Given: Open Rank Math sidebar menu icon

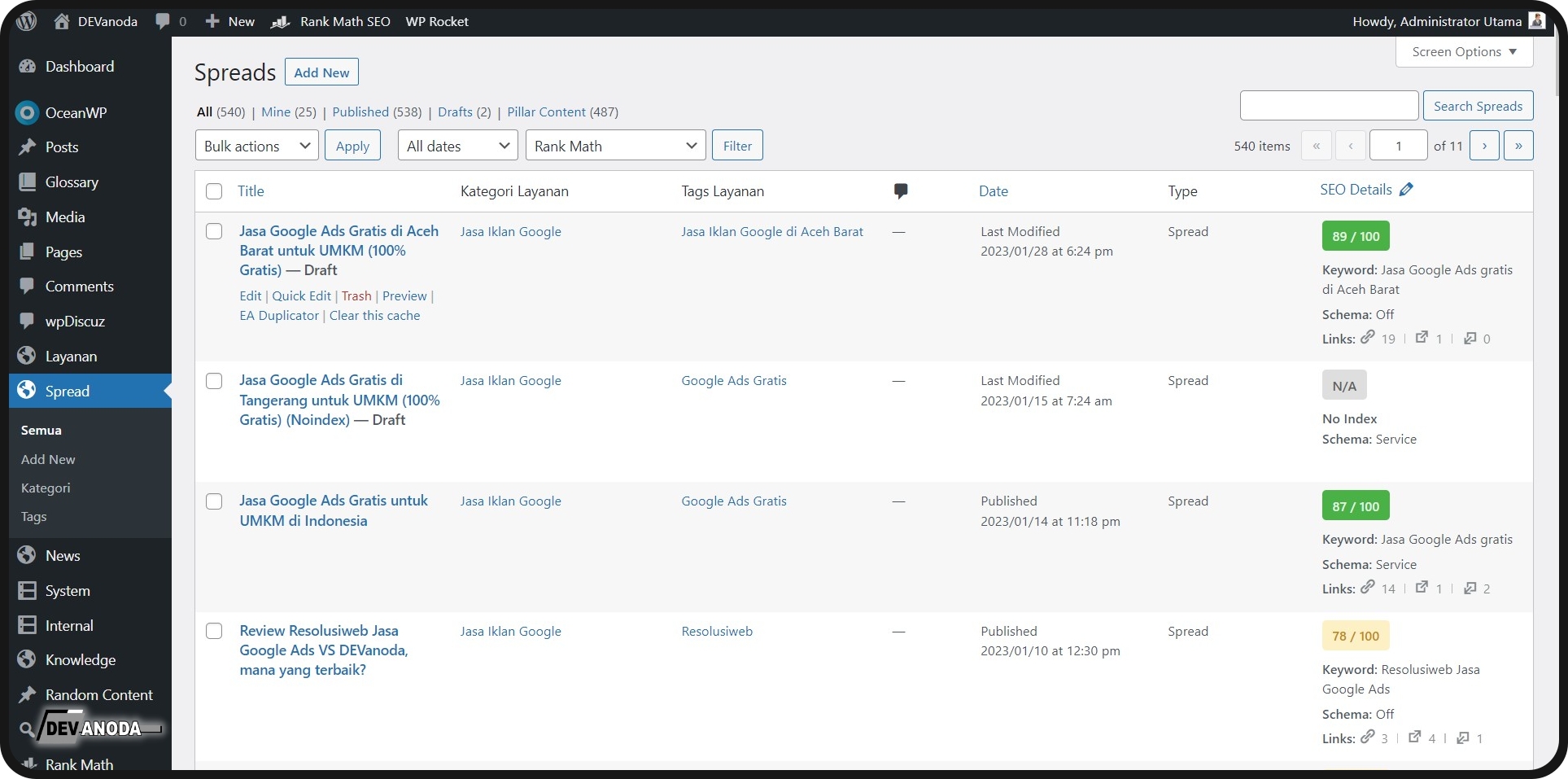Looking at the screenshot, I should (29, 764).
